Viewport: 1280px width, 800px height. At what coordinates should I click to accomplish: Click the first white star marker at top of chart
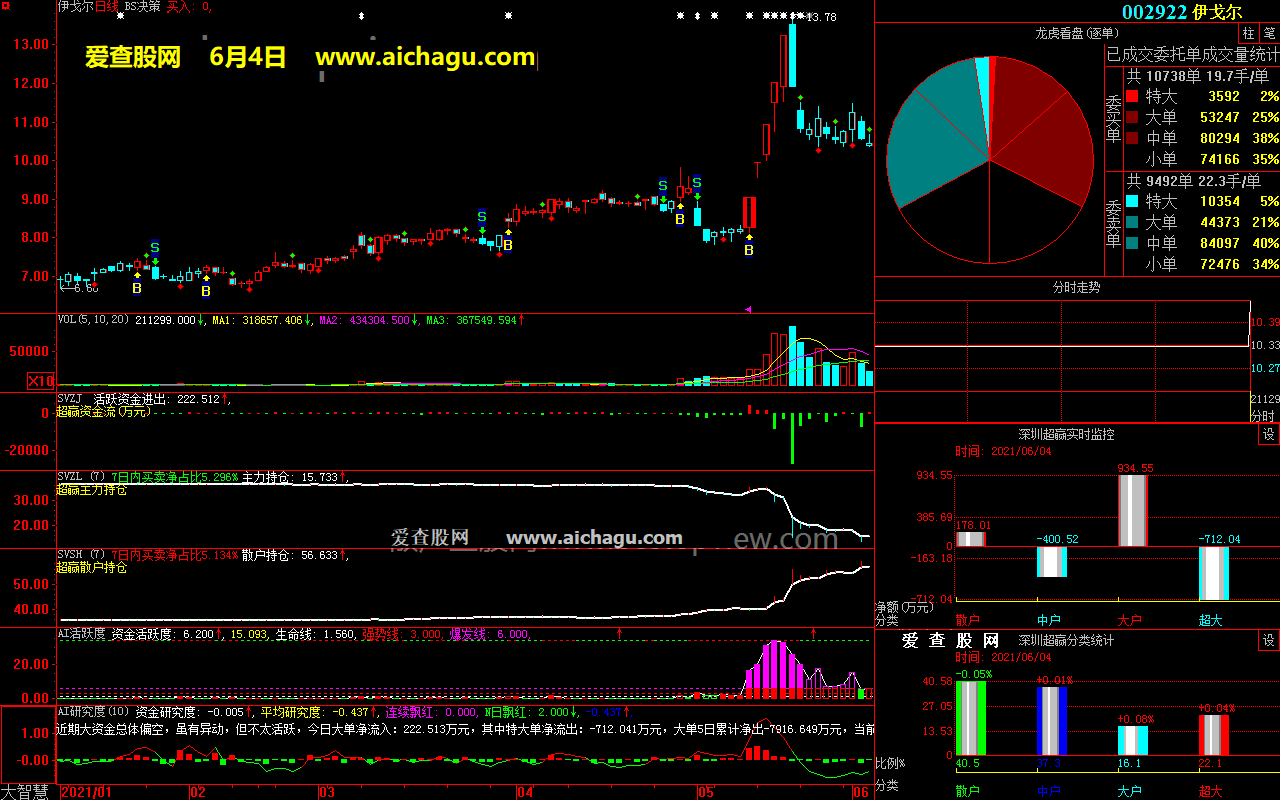(x=121, y=15)
